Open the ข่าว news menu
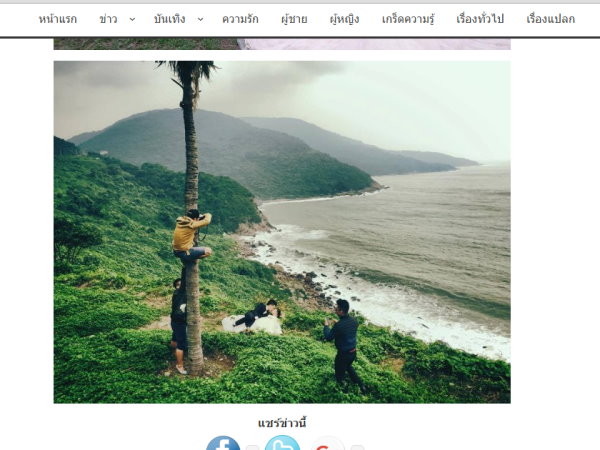The height and width of the screenshot is (450, 600). (108, 19)
